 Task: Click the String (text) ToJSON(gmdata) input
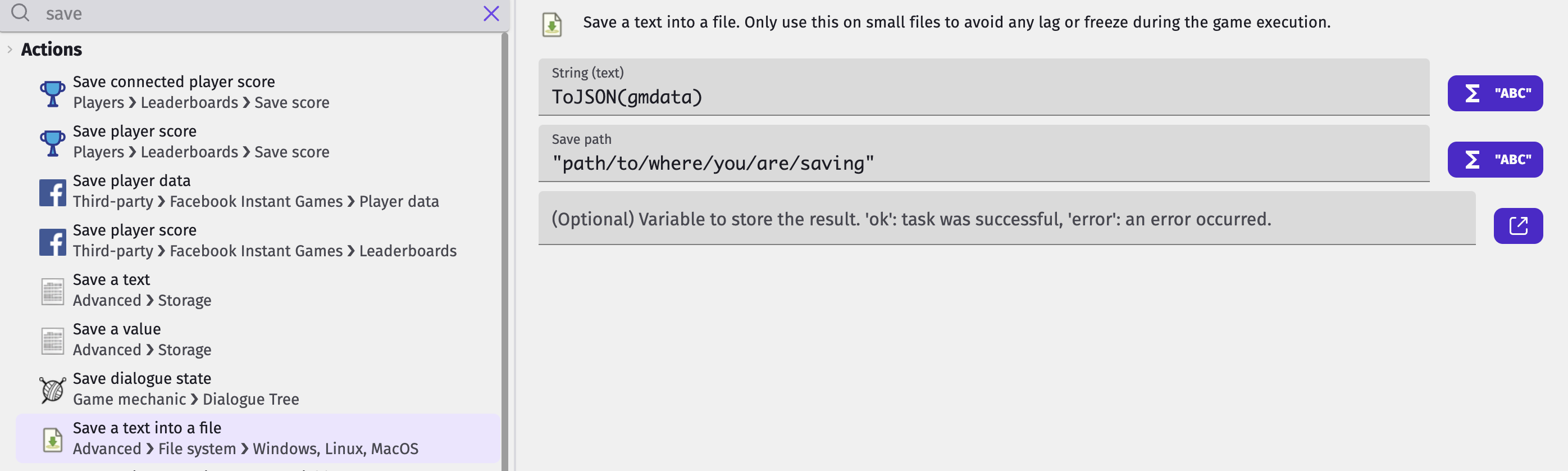[x=983, y=87]
